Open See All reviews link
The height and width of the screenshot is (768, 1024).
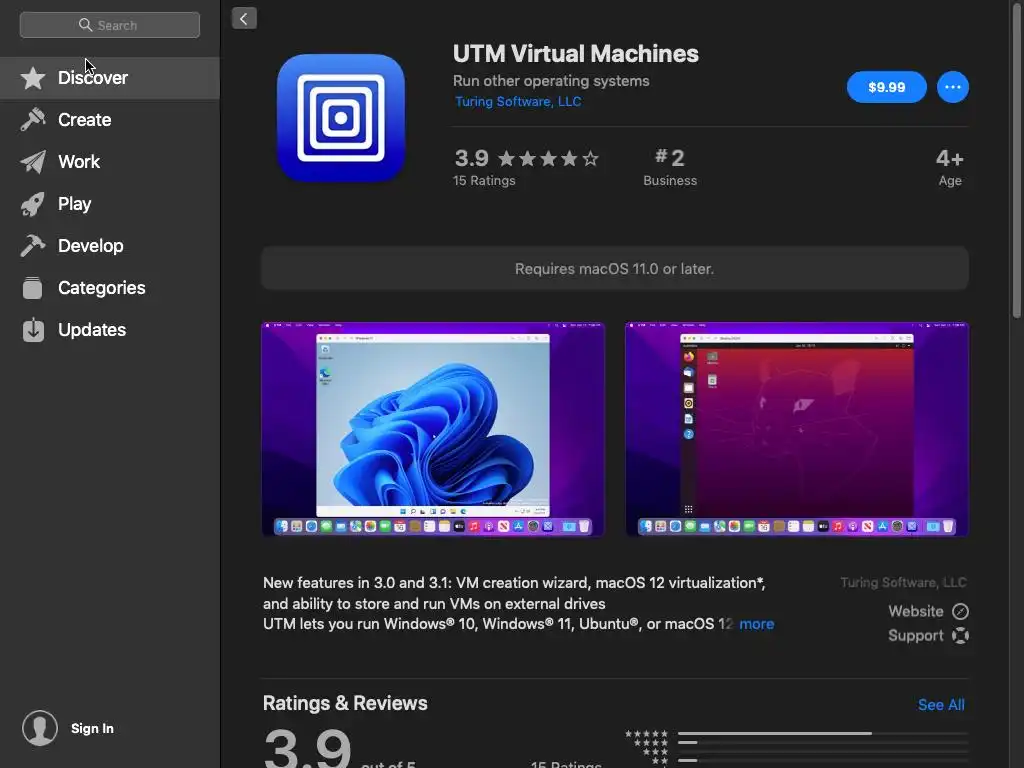[941, 705]
